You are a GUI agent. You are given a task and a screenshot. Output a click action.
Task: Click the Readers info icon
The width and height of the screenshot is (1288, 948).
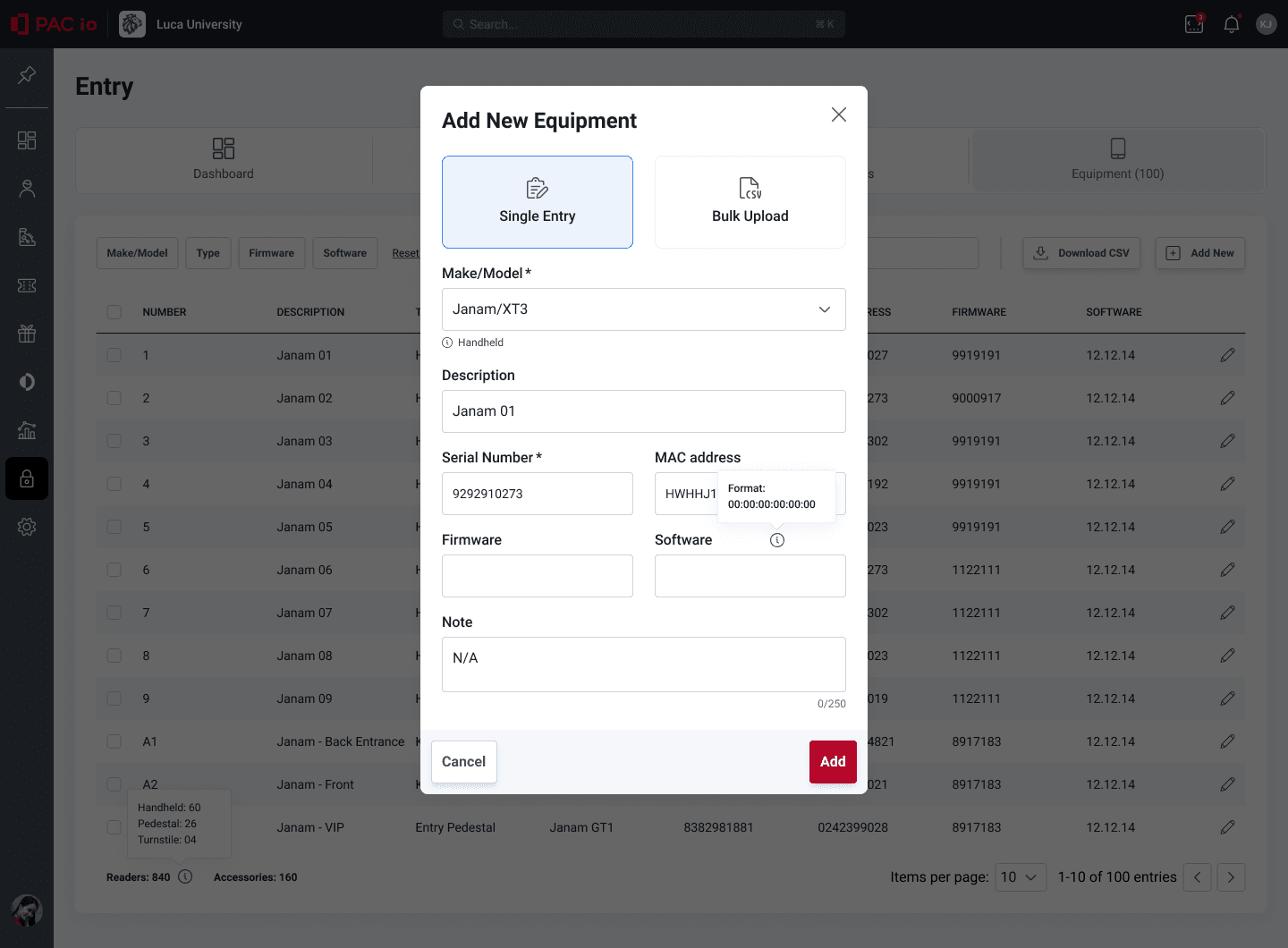[185, 876]
